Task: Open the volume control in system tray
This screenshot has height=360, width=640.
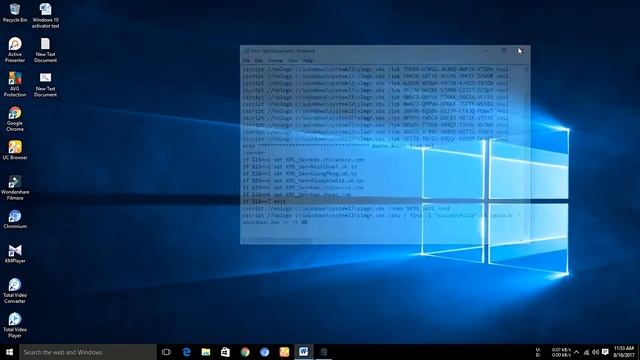Action: point(596,352)
